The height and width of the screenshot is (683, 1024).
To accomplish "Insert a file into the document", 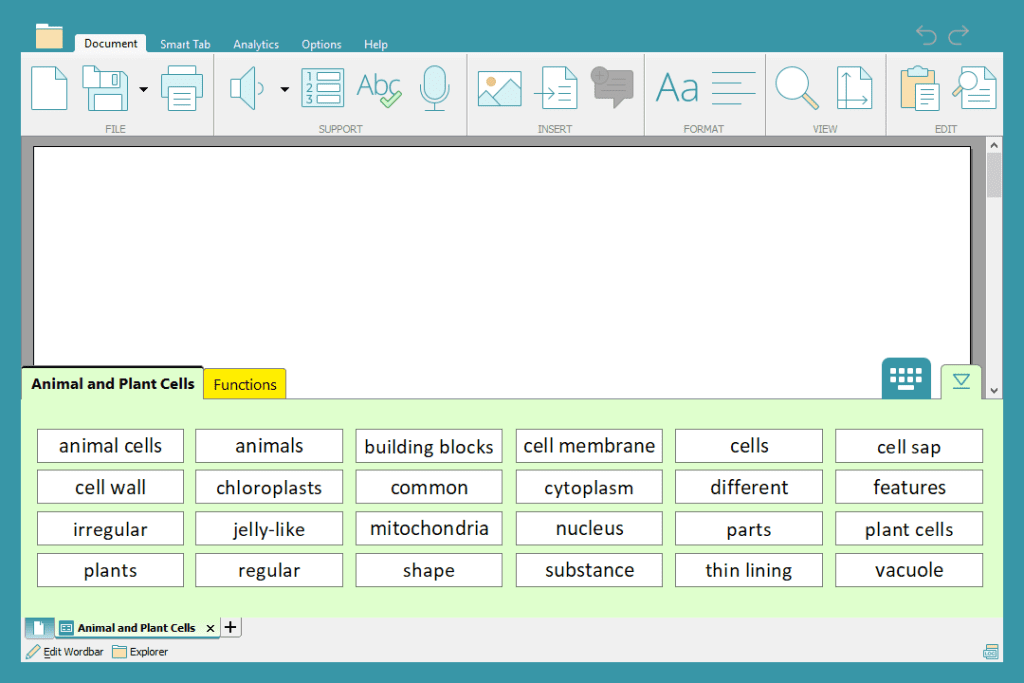I will click(x=556, y=88).
